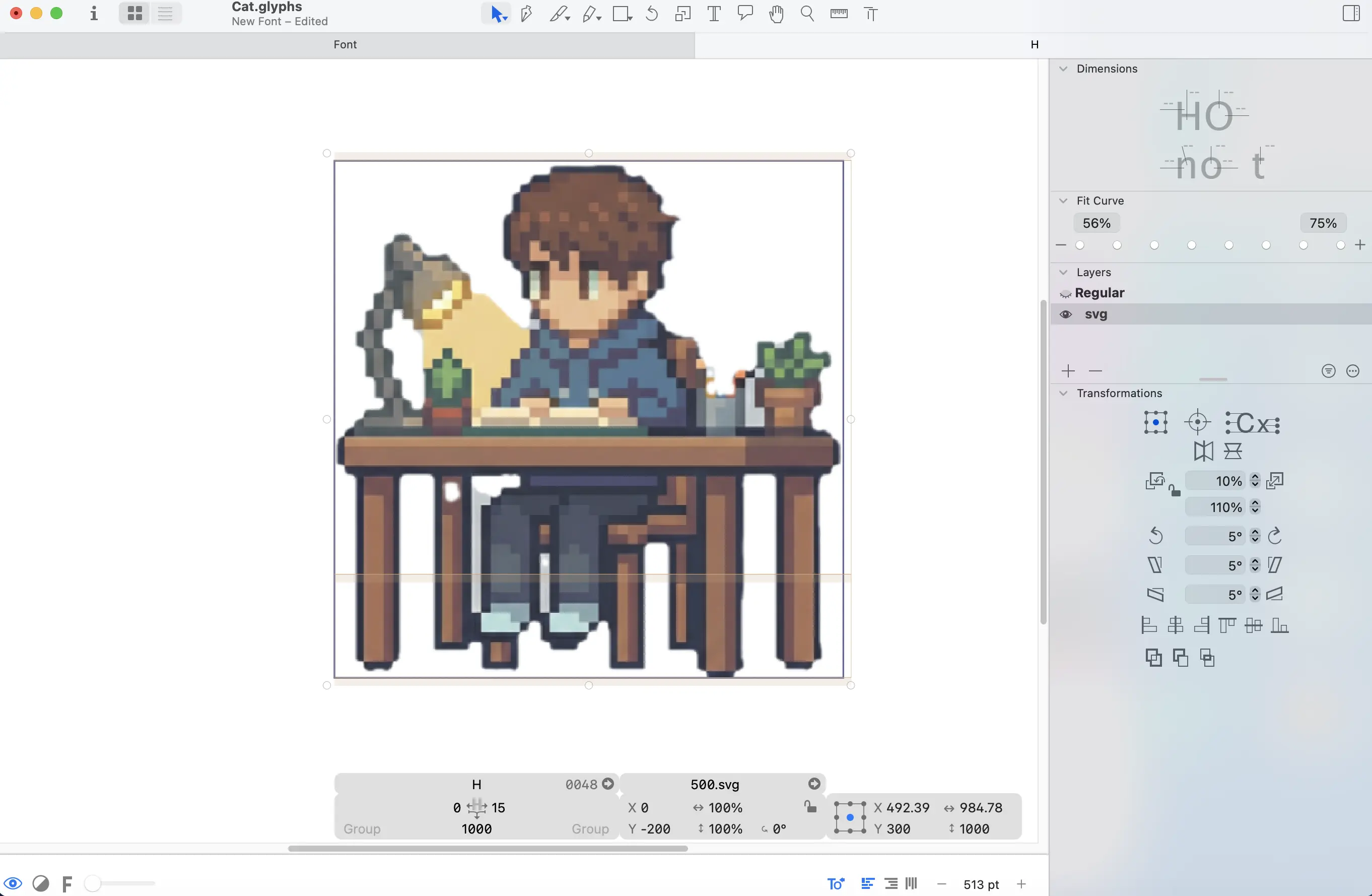
Task: Switch to the Font tab
Action: click(x=345, y=44)
